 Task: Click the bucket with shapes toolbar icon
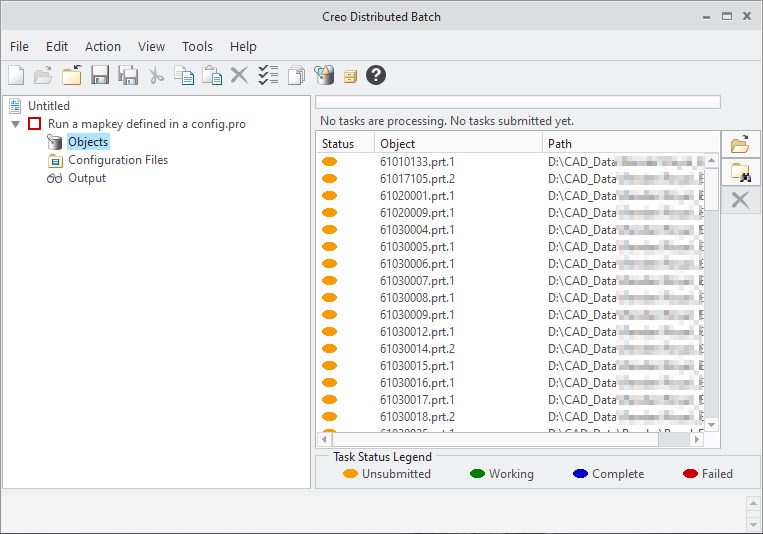325,75
